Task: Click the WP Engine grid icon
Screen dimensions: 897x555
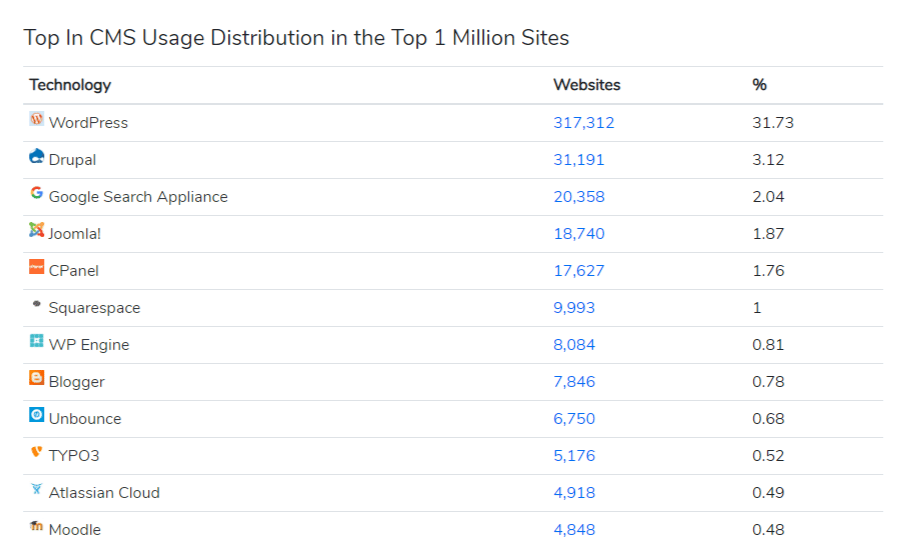Action: coord(37,341)
